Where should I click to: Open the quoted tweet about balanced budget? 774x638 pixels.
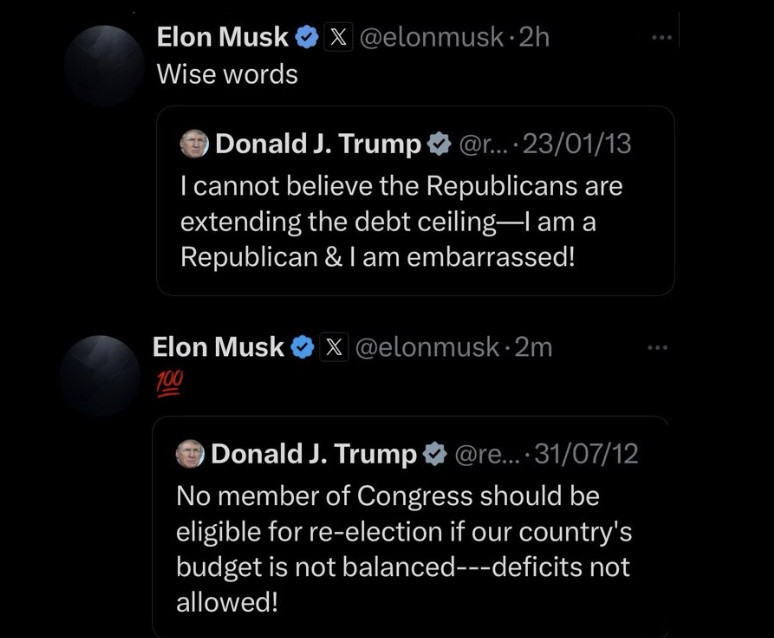click(412, 527)
